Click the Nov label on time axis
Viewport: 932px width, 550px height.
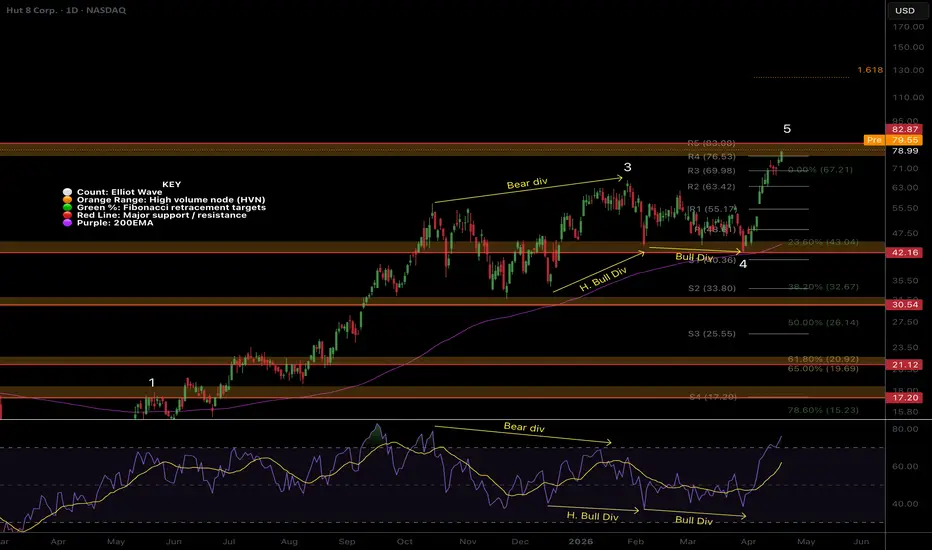point(468,542)
